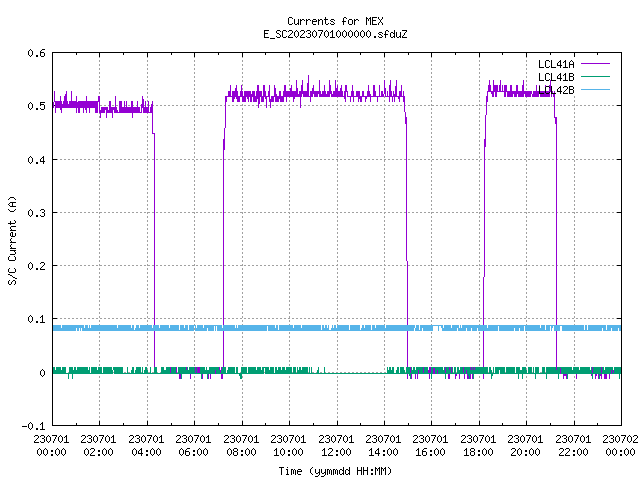Viewport: 640px width, 480px height.
Task: Click the LCL42B legend label
Action: pyautogui.click(x=556, y=90)
